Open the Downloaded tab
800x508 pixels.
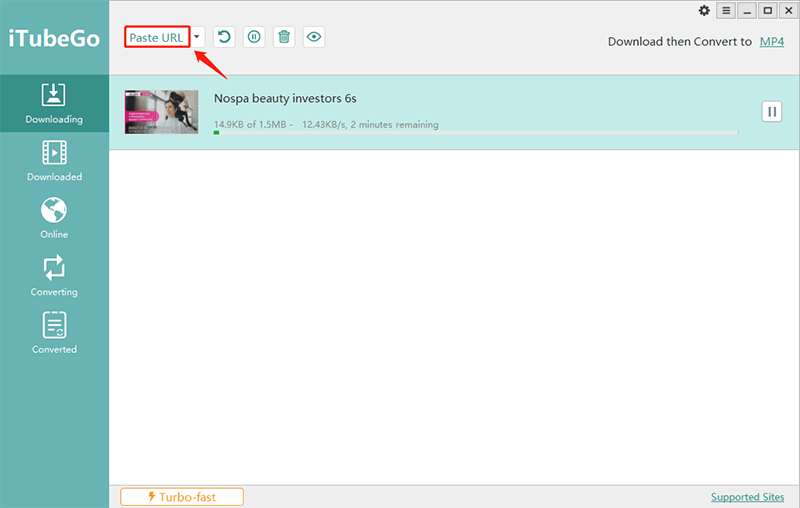click(x=54, y=161)
